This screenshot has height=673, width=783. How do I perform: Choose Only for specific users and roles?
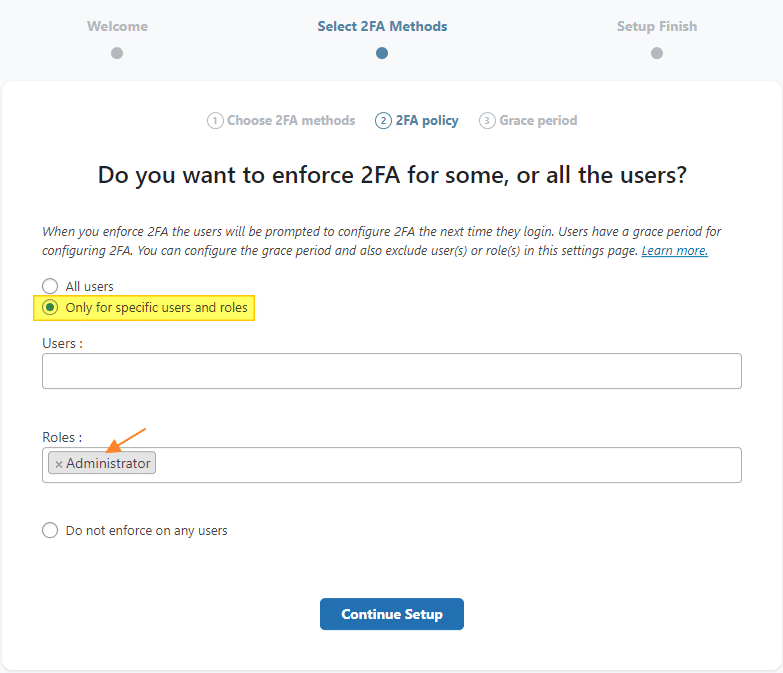[50, 307]
